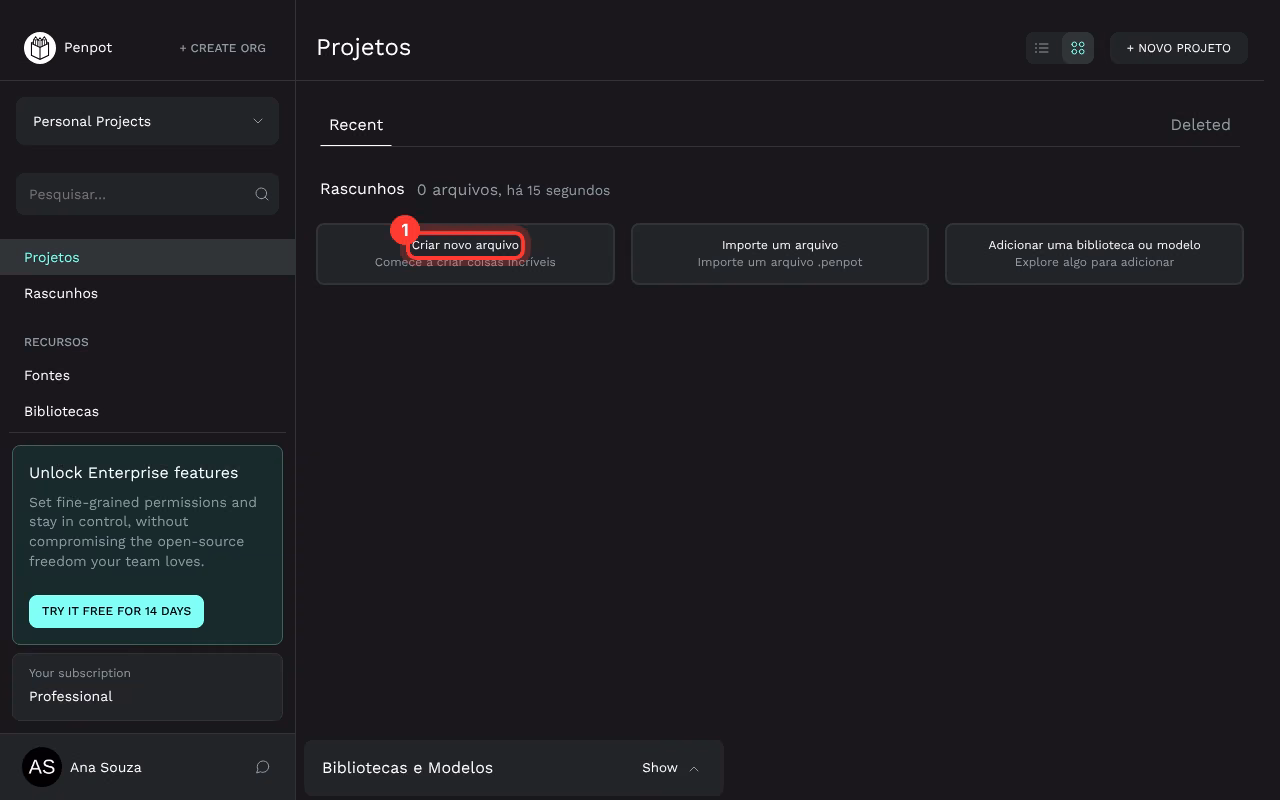Open the Rascunhos project heading
The width and height of the screenshot is (1280, 800).
pyautogui.click(x=362, y=189)
